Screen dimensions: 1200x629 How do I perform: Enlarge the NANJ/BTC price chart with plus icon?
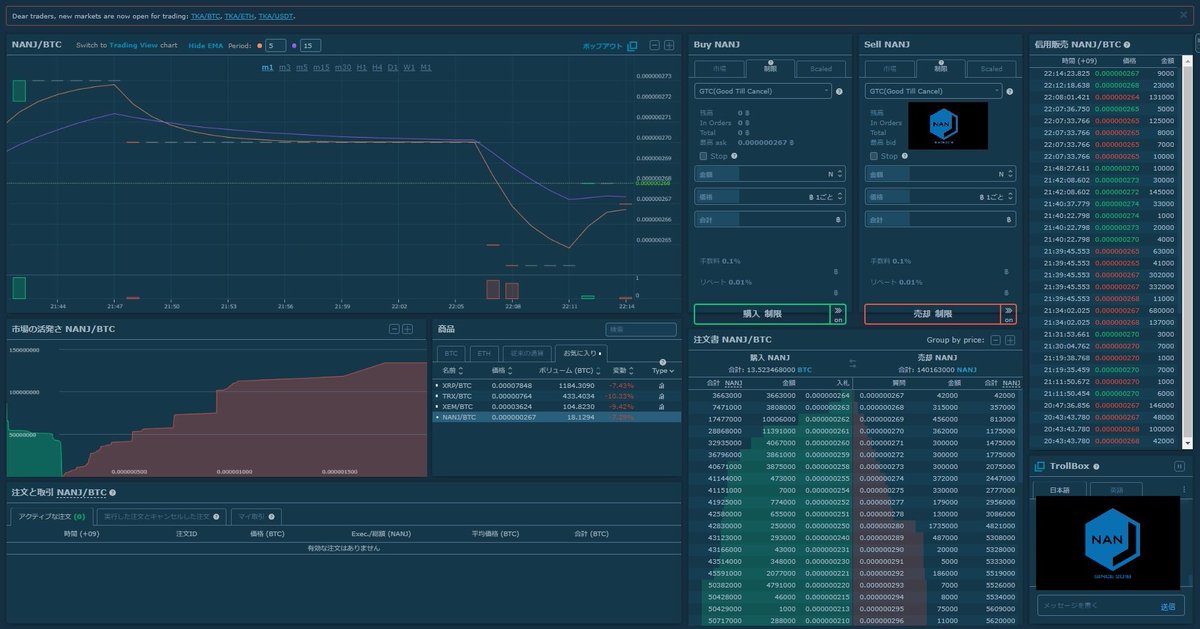click(670, 45)
